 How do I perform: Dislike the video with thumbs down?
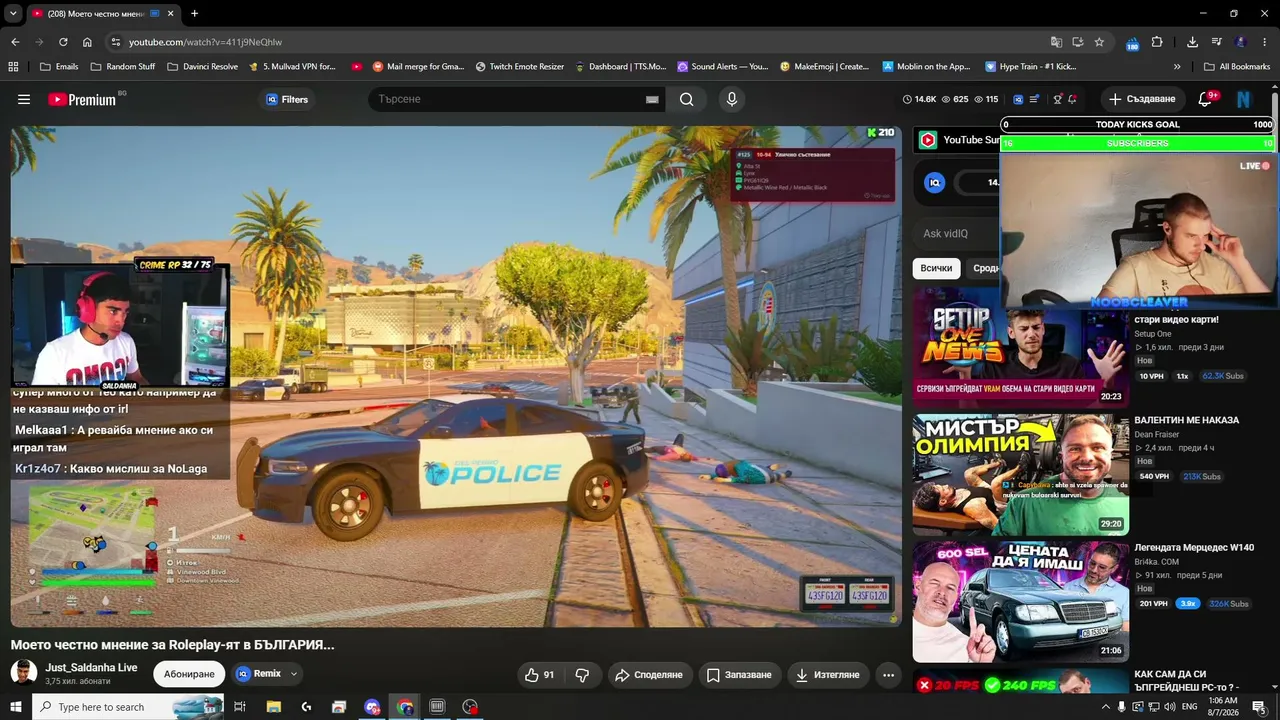click(582, 675)
